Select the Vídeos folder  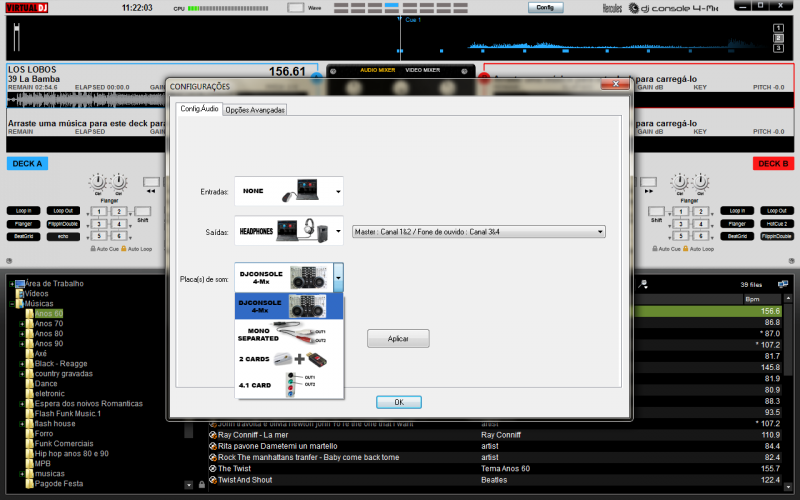(x=36, y=294)
